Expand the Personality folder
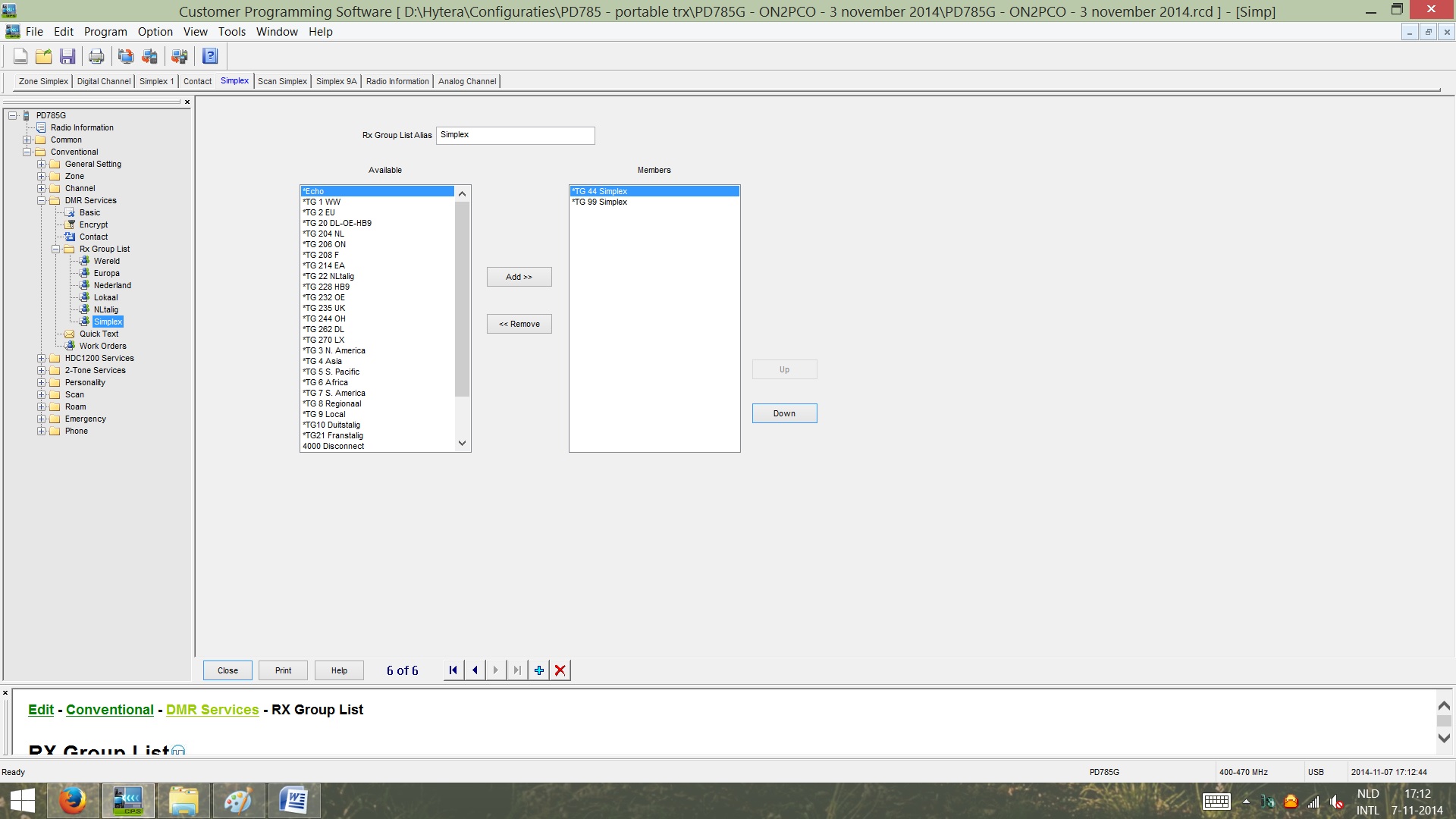This screenshot has height=819, width=1456. click(42, 382)
